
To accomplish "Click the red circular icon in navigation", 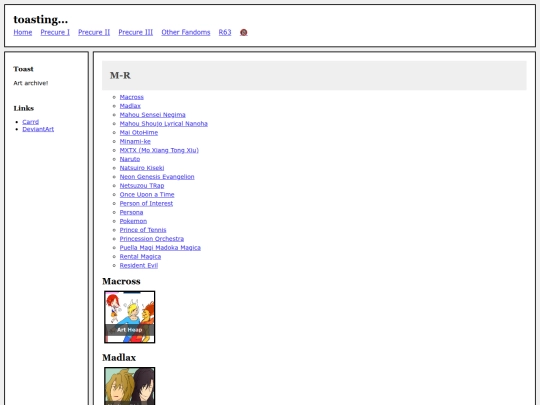I will point(243,32).
